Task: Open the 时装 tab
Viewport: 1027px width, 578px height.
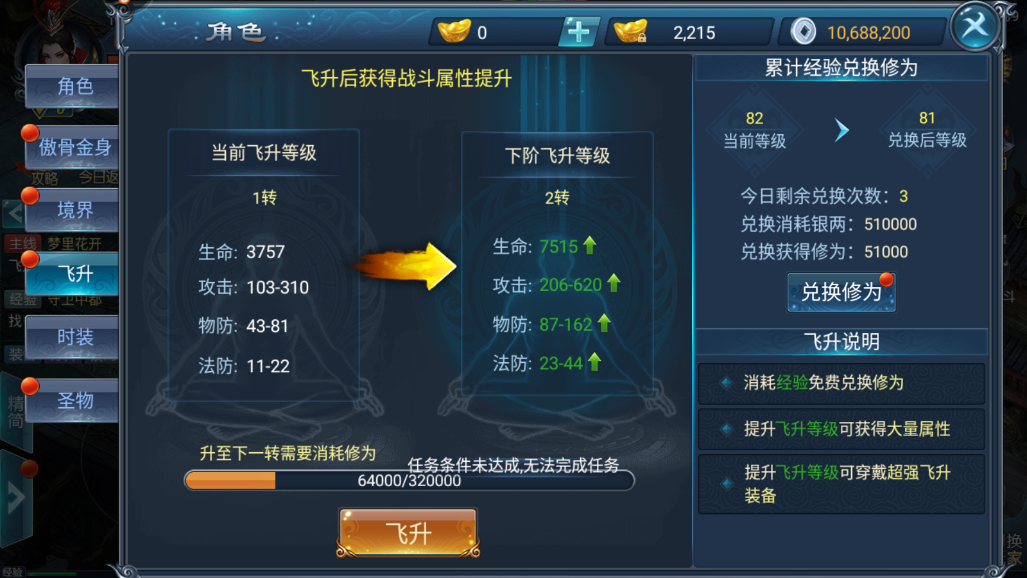Action: 73,337
